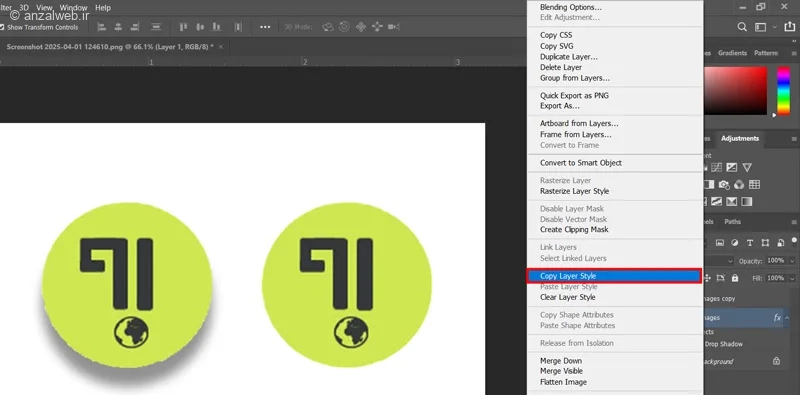Open the Opacity dropdown arrow
Viewport: 800px width, 395px height.
click(x=792, y=261)
